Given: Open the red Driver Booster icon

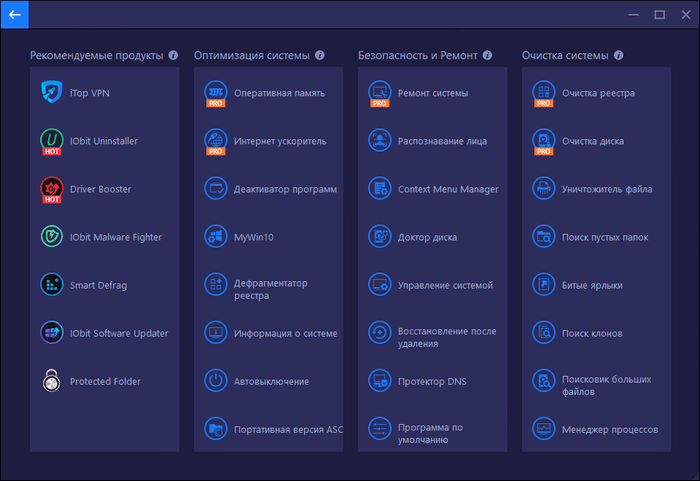Looking at the screenshot, I should 52,189.
